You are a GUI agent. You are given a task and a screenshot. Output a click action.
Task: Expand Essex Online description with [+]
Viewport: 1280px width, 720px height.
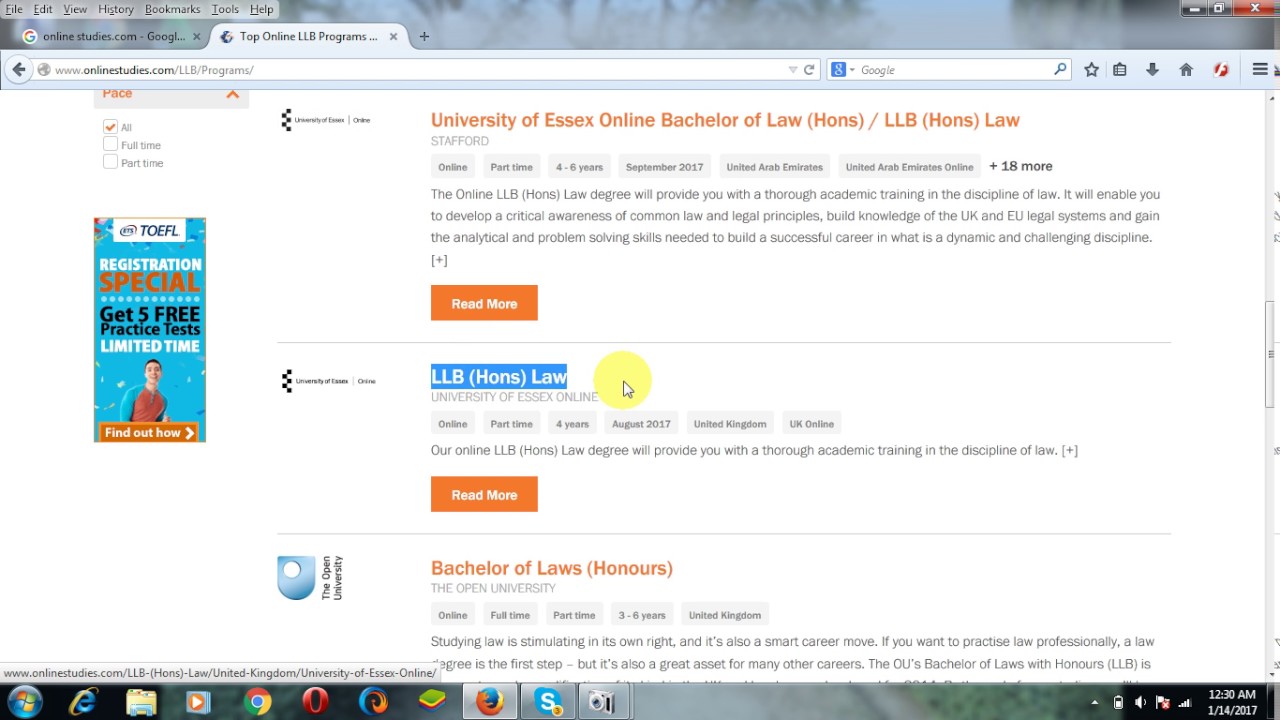click(x=439, y=260)
